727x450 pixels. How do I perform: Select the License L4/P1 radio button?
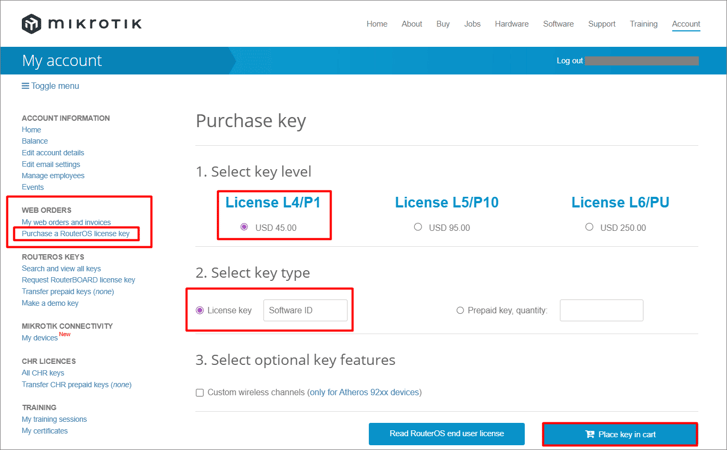(x=244, y=227)
